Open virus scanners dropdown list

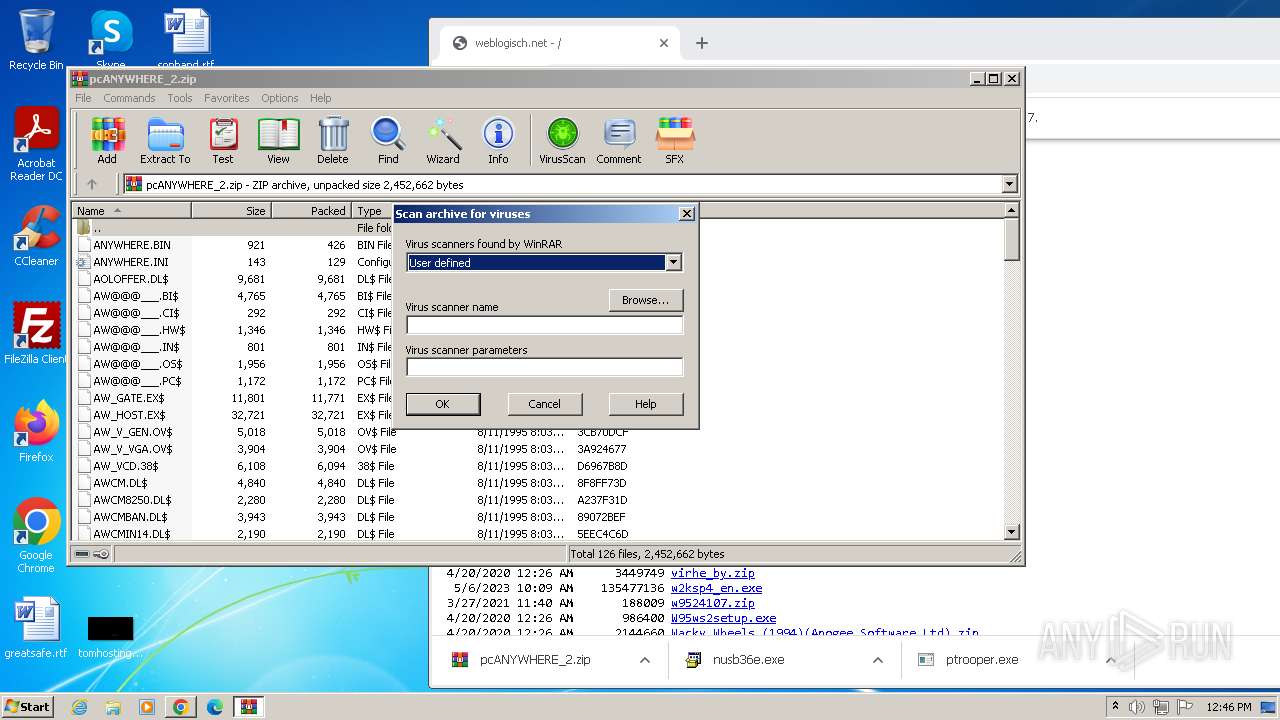(x=673, y=262)
